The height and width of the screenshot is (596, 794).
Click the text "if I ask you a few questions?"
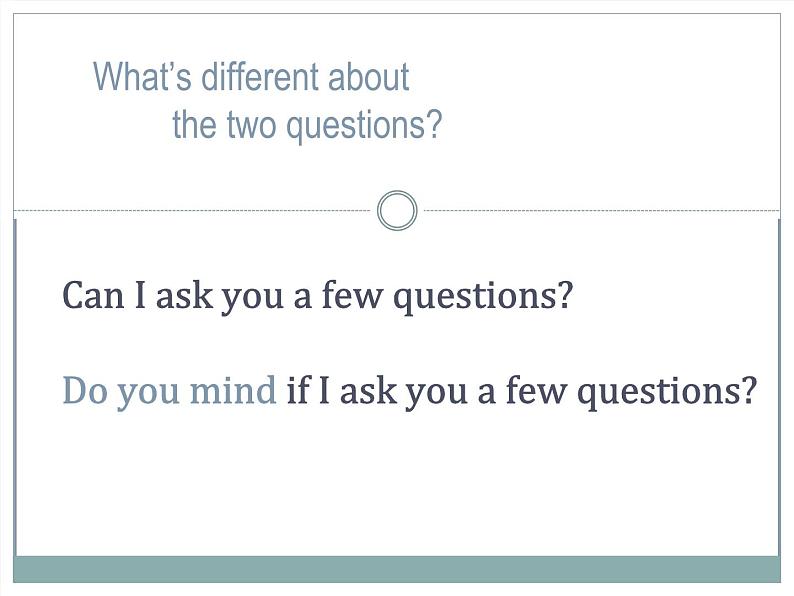point(522,391)
